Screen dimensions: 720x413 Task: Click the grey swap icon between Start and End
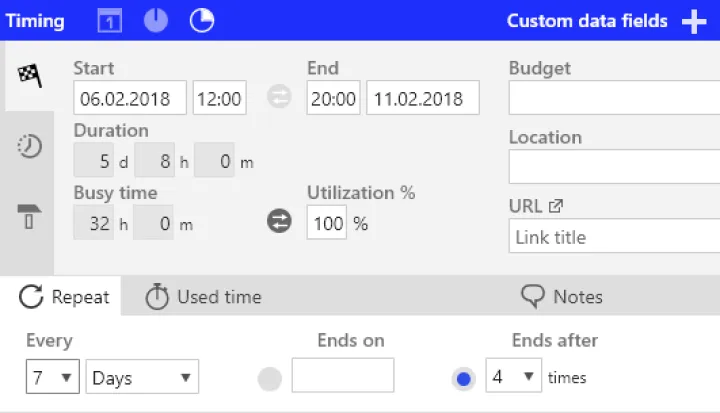click(x=279, y=97)
